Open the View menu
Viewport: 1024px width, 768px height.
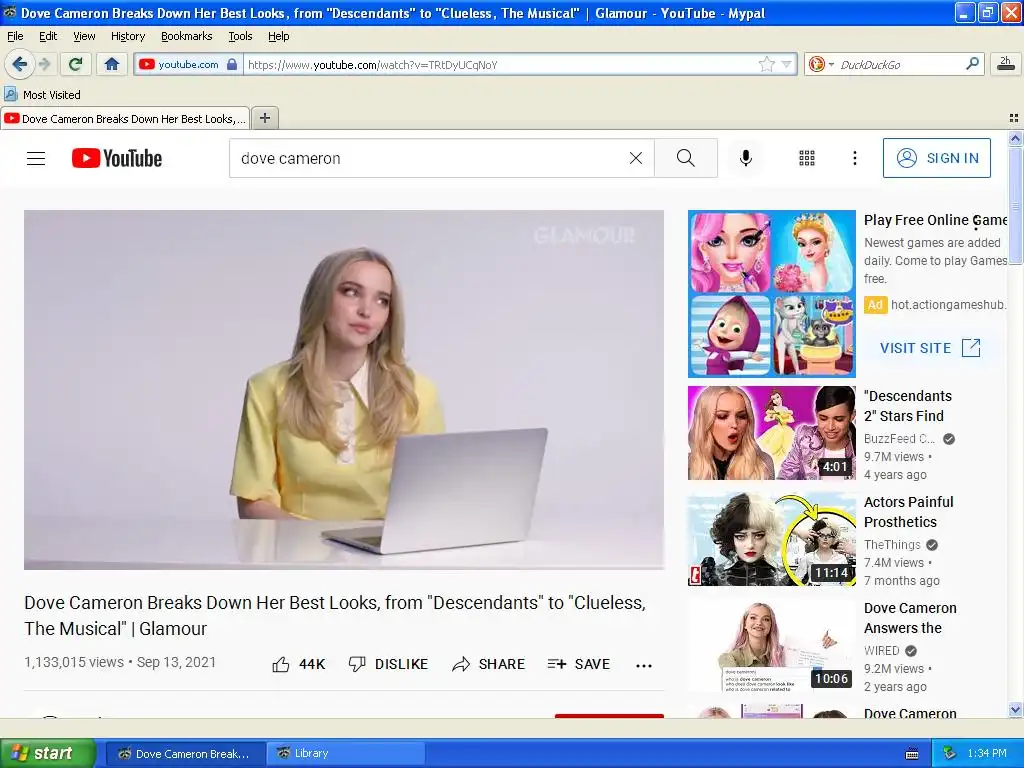point(84,36)
